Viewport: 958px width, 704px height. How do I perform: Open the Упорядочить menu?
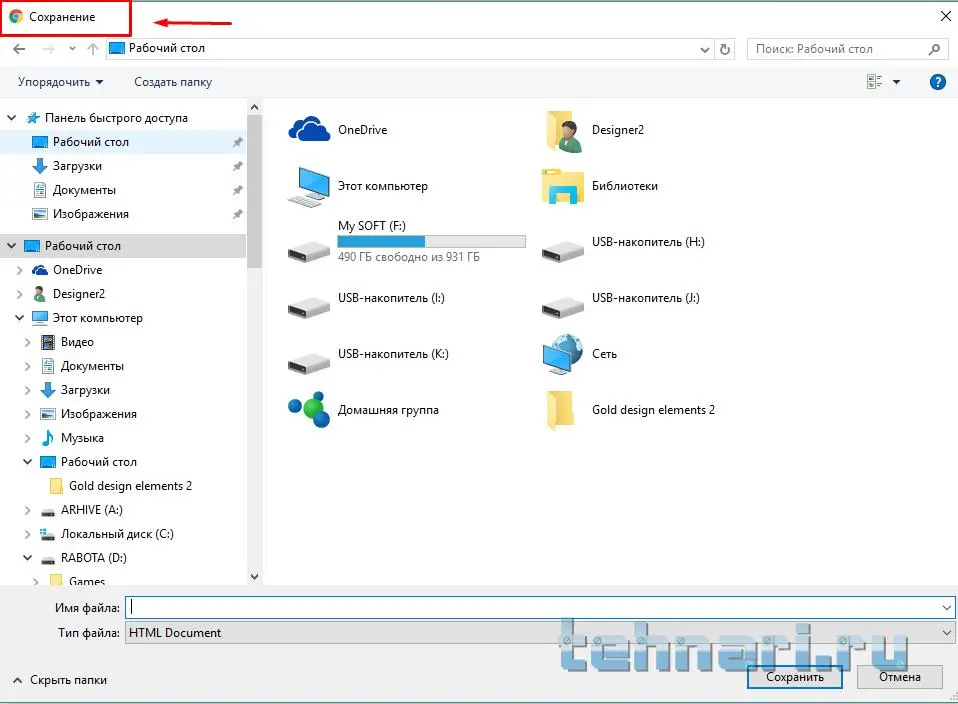[x=60, y=82]
